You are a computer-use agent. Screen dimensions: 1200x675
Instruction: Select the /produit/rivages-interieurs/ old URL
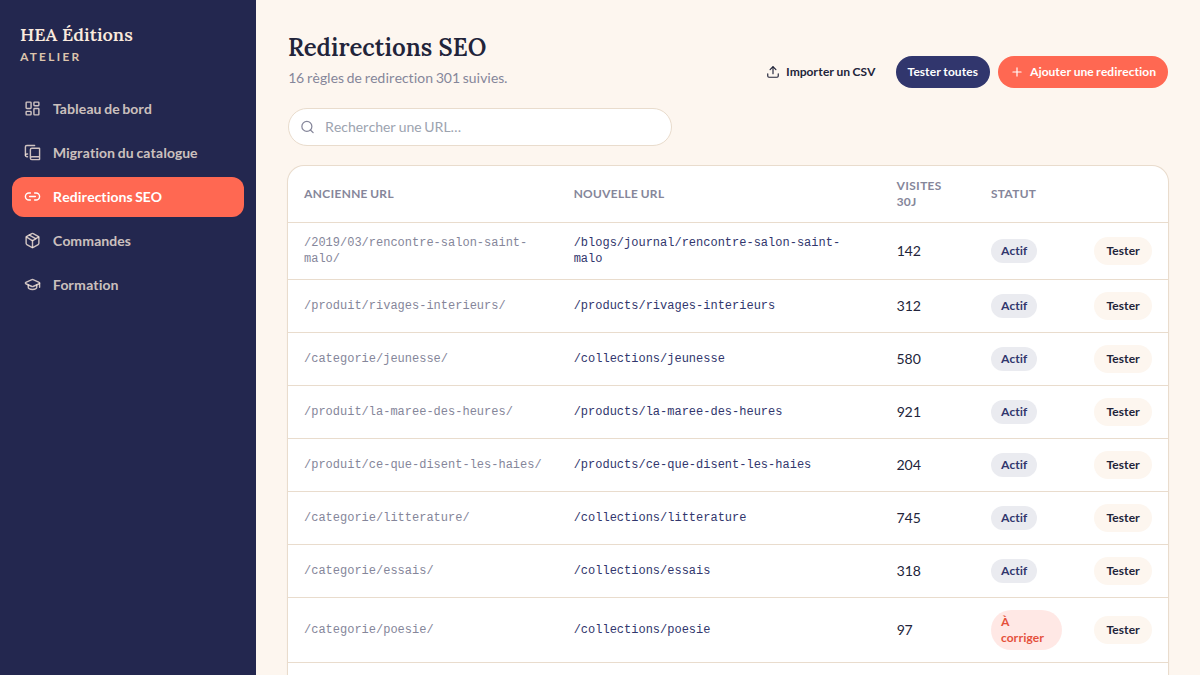point(405,305)
